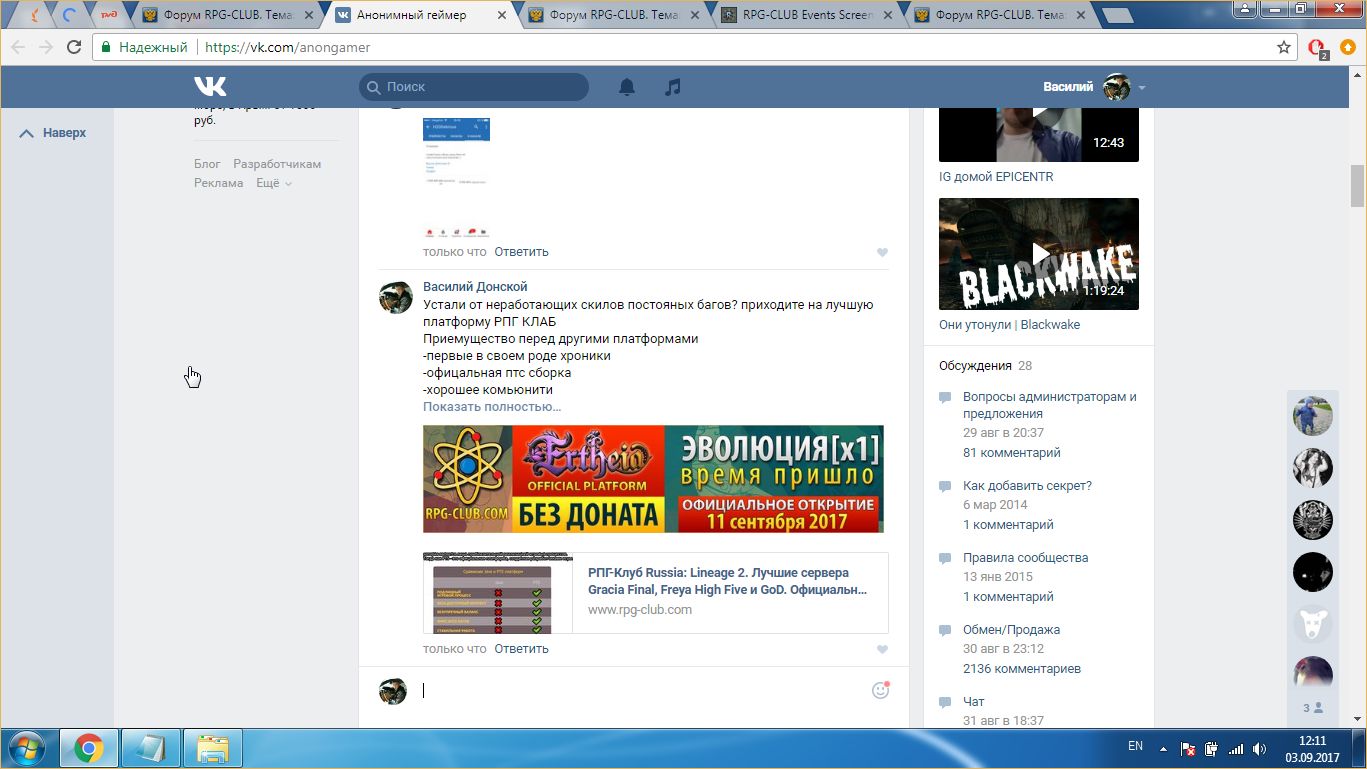Click Ответить under Василий Донской comment
This screenshot has width=1367, height=769.
point(521,649)
